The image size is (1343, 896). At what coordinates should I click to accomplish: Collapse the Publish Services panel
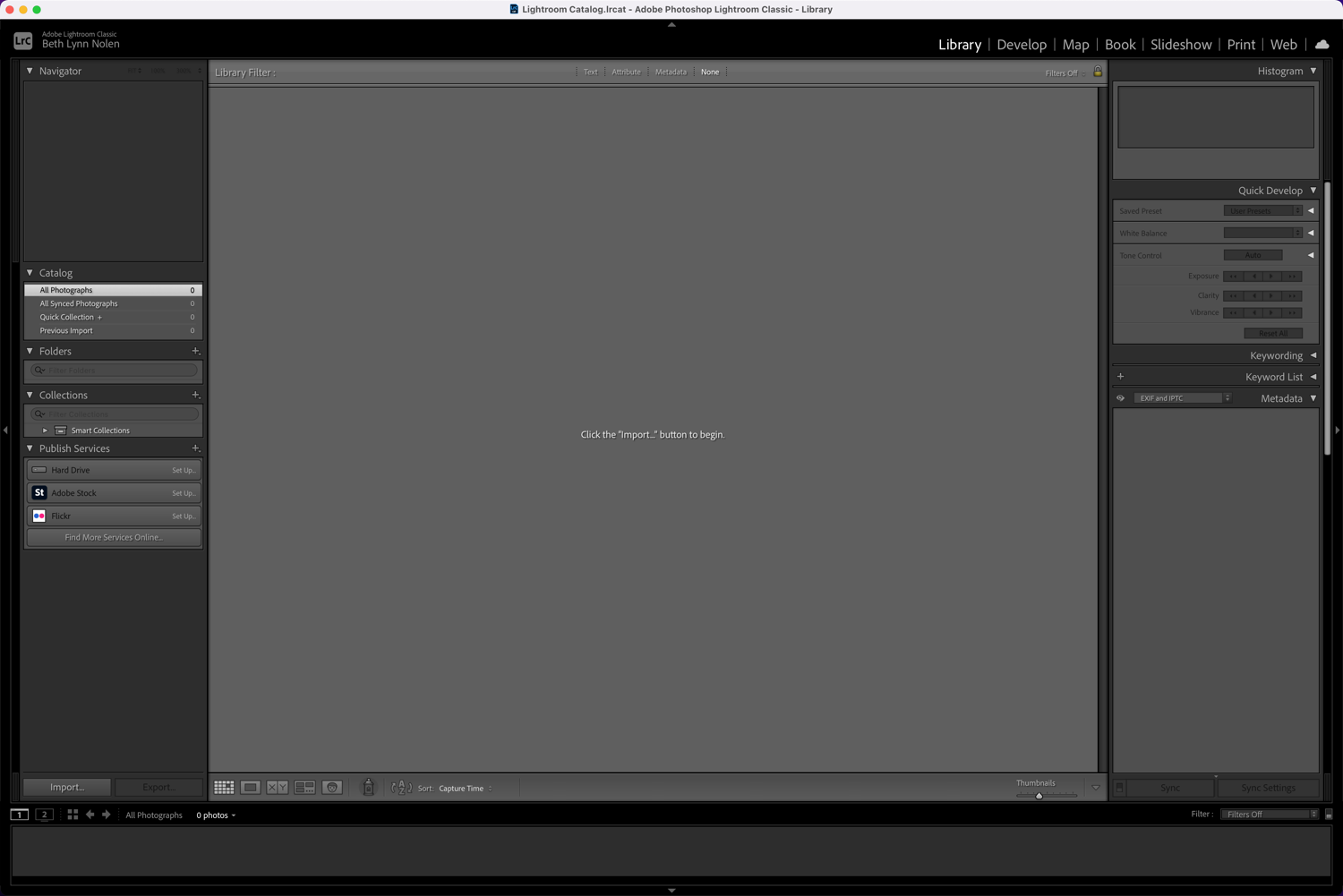point(30,448)
